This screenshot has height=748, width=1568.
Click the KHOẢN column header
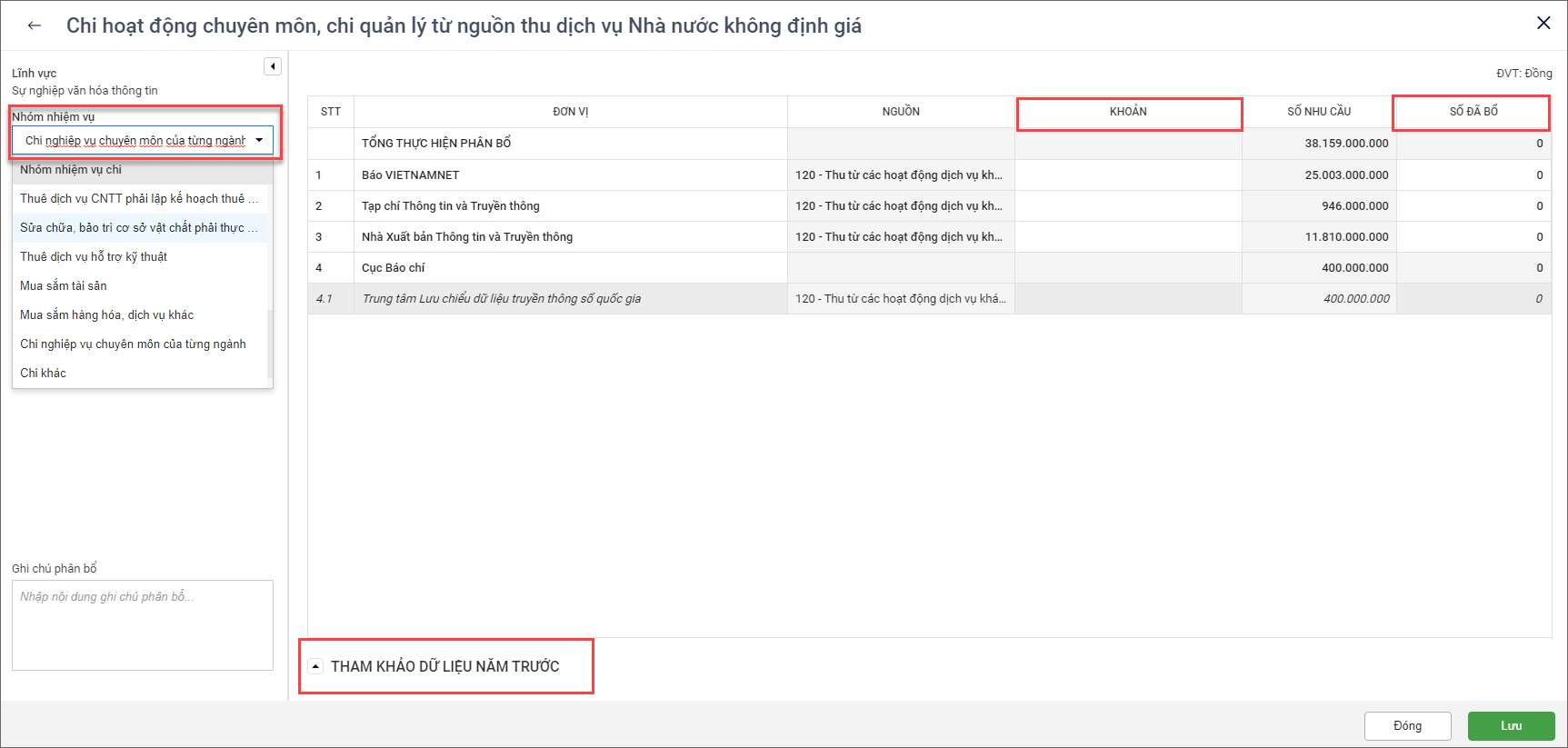click(1128, 112)
